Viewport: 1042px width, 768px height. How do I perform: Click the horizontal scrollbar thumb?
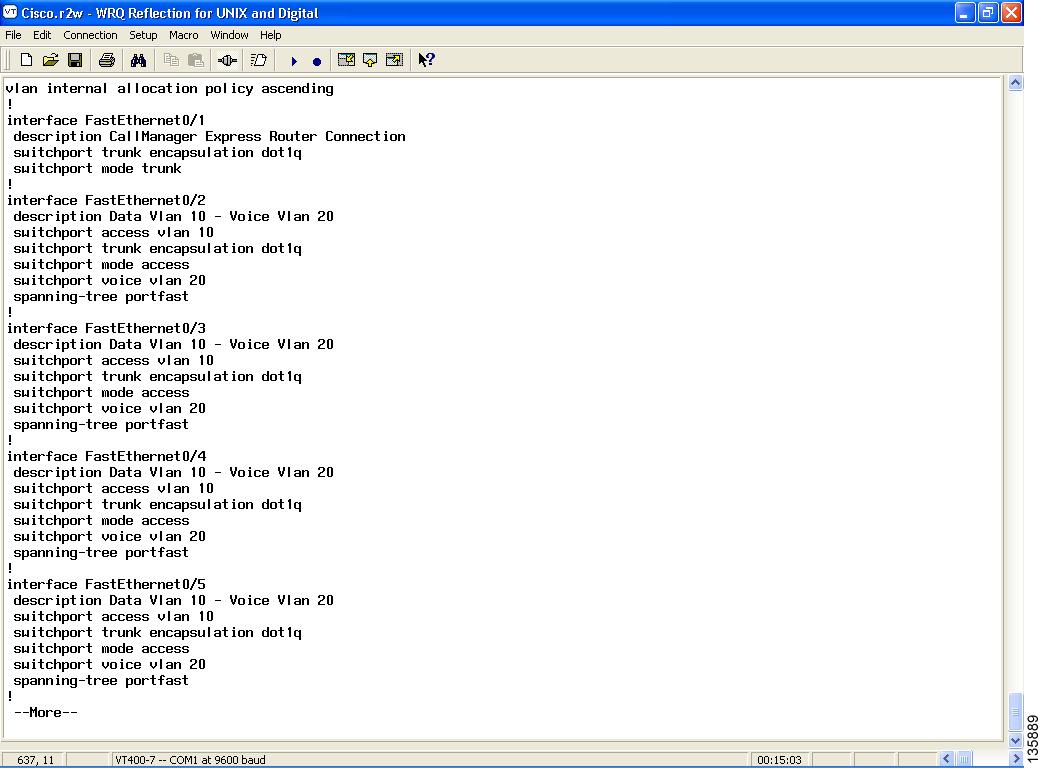(964, 759)
